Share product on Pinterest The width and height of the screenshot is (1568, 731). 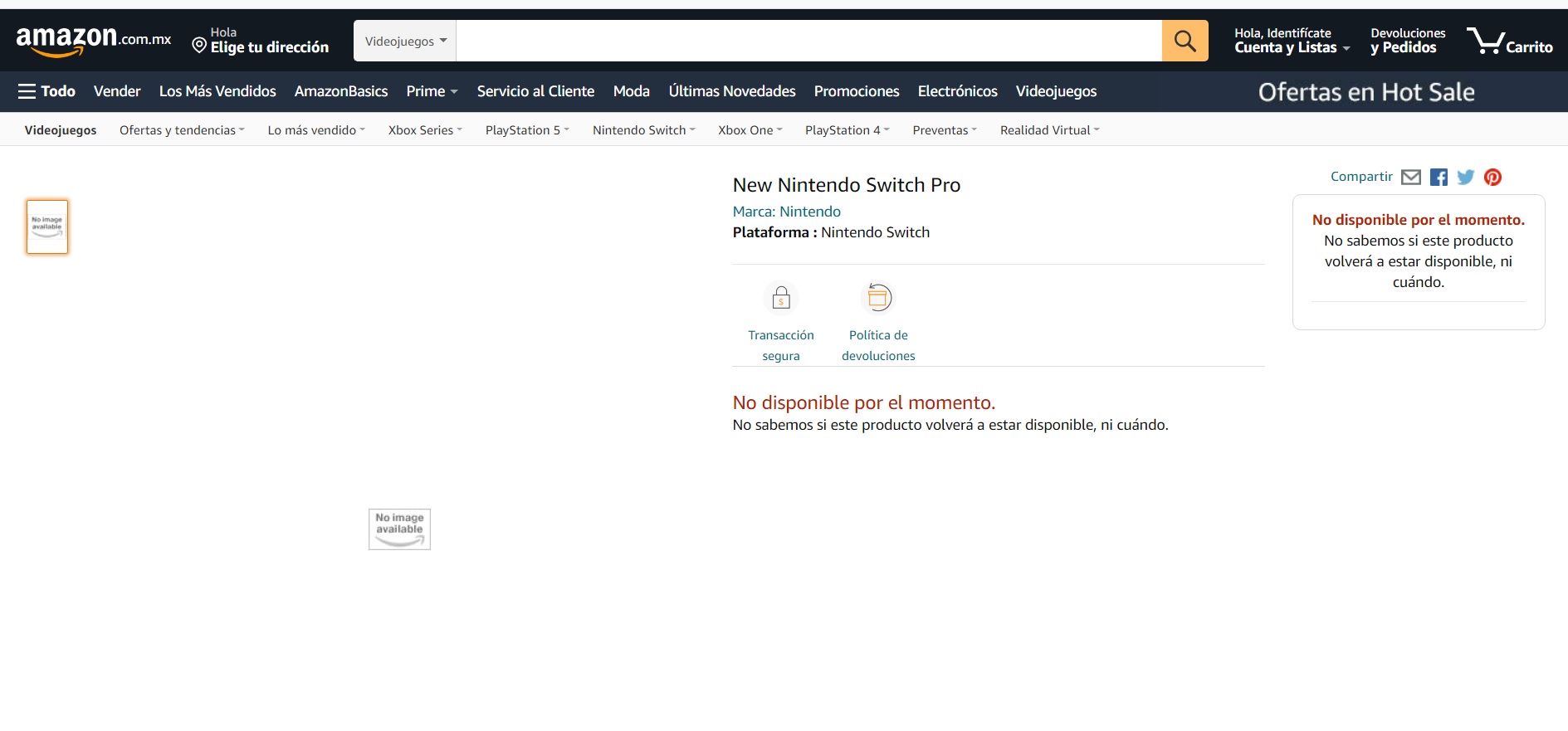pos(1492,177)
